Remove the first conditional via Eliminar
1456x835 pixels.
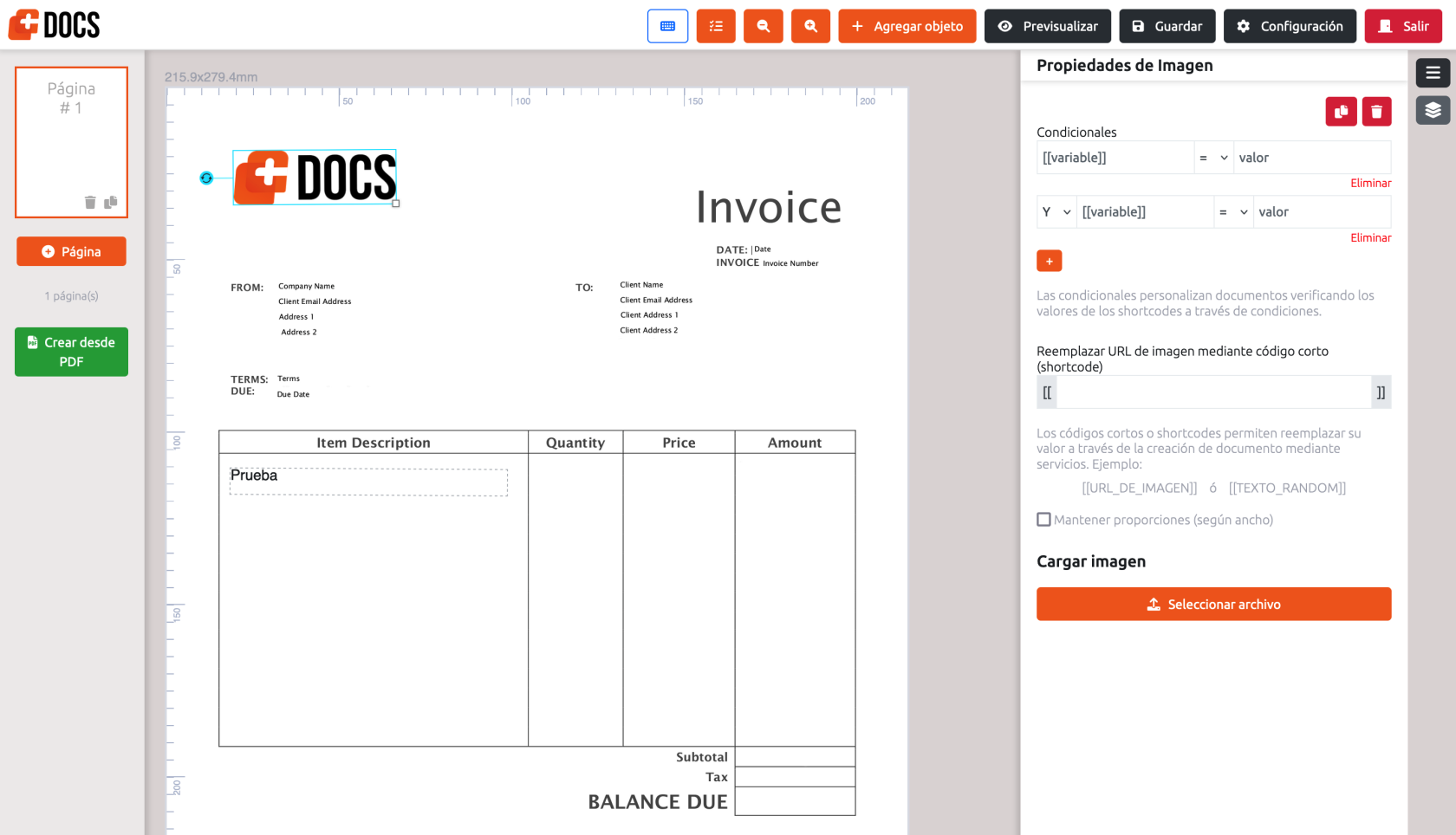coord(1370,183)
